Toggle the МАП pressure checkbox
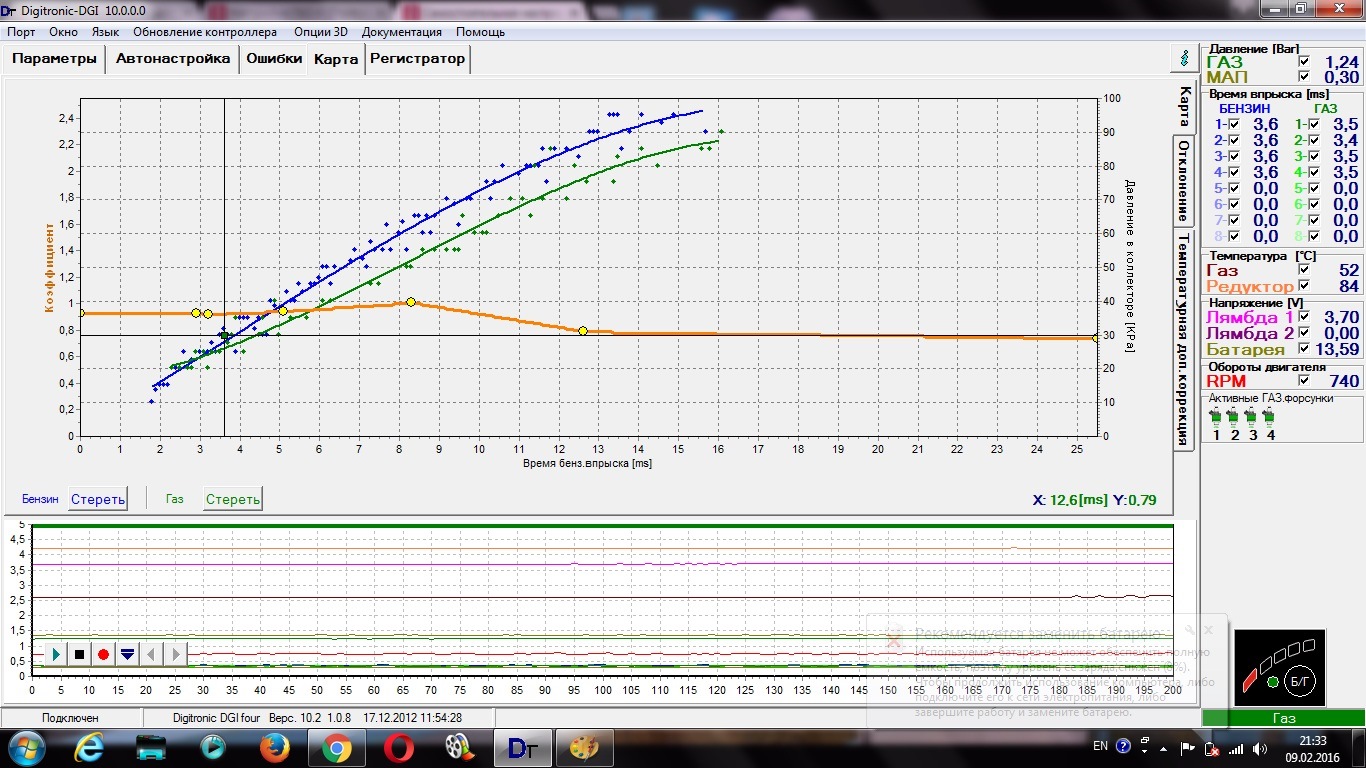Image resolution: width=1366 pixels, height=768 pixels. [x=1303, y=77]
